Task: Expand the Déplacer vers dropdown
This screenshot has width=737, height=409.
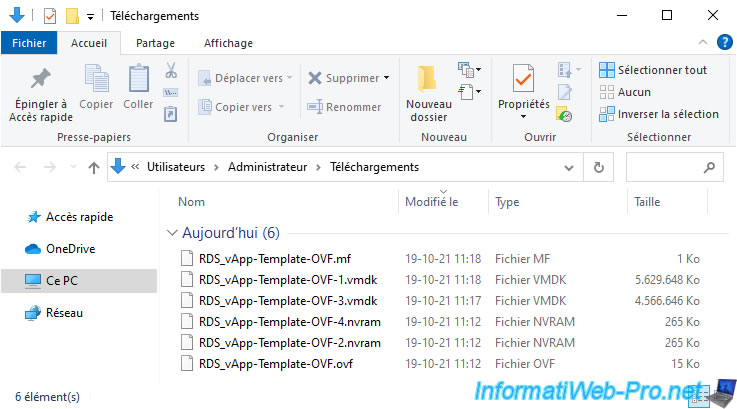Action: point(290,78)
